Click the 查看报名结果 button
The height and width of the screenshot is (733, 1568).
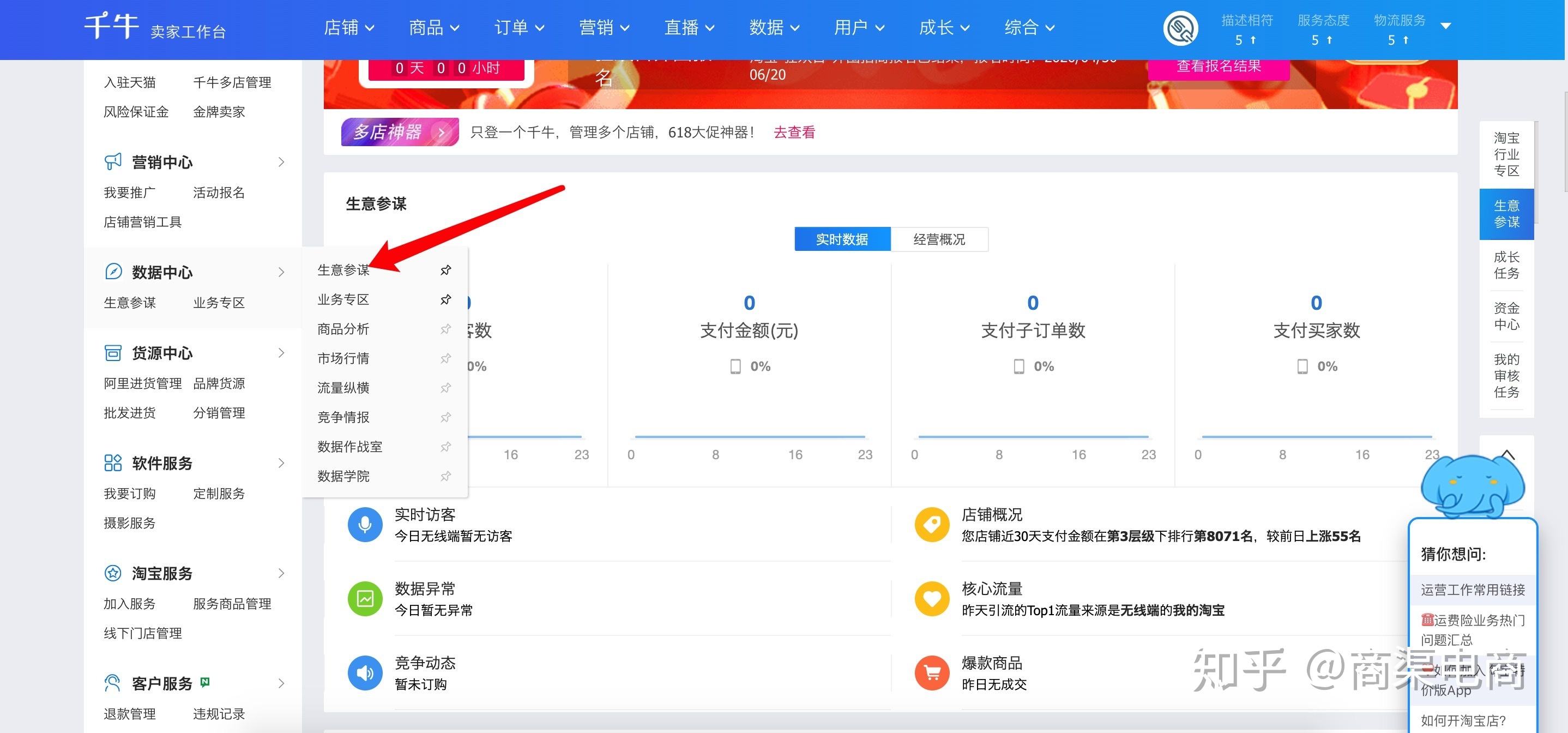pyautogui.click(x=1219, y=67)
